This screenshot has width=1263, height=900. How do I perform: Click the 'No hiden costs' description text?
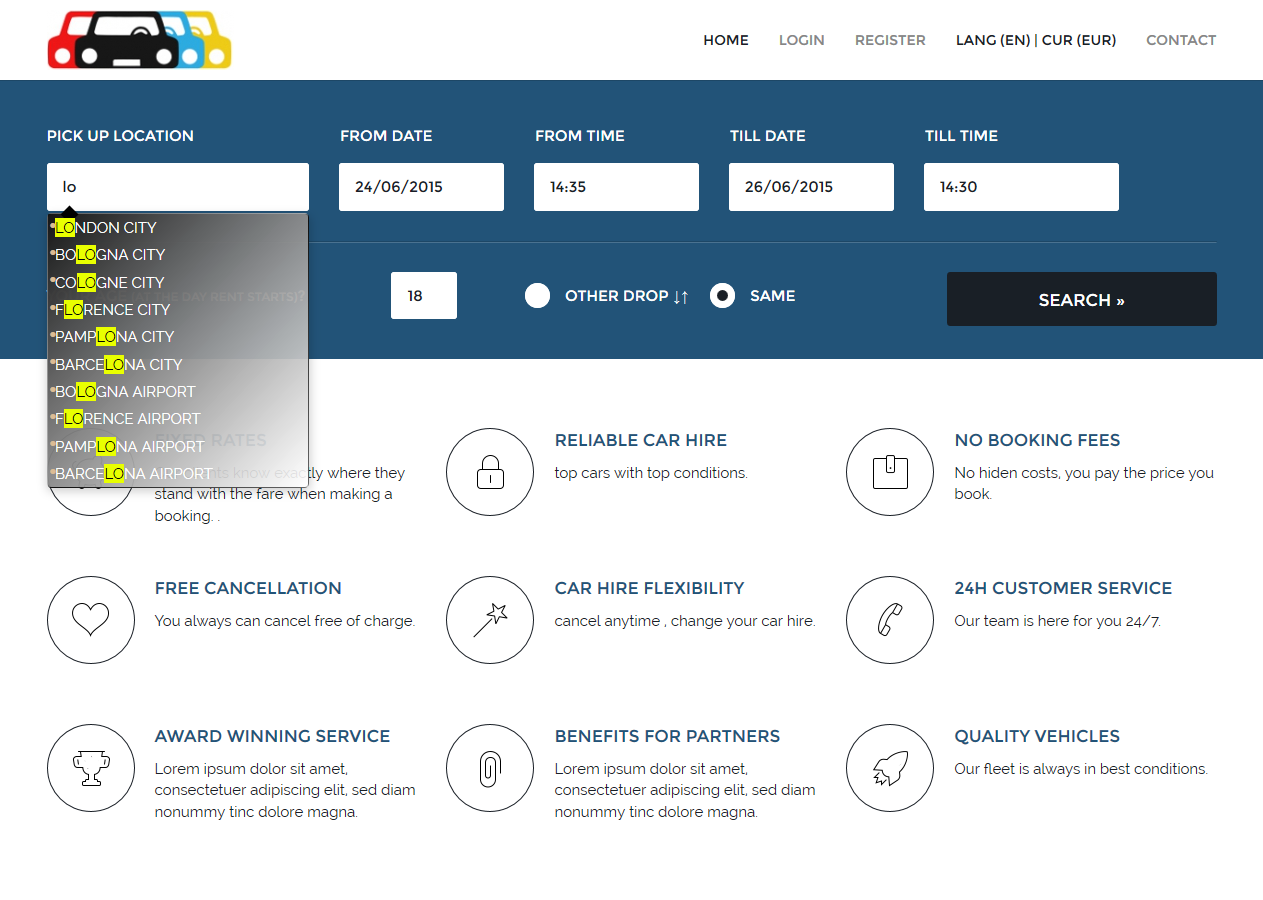point(1084,483)
